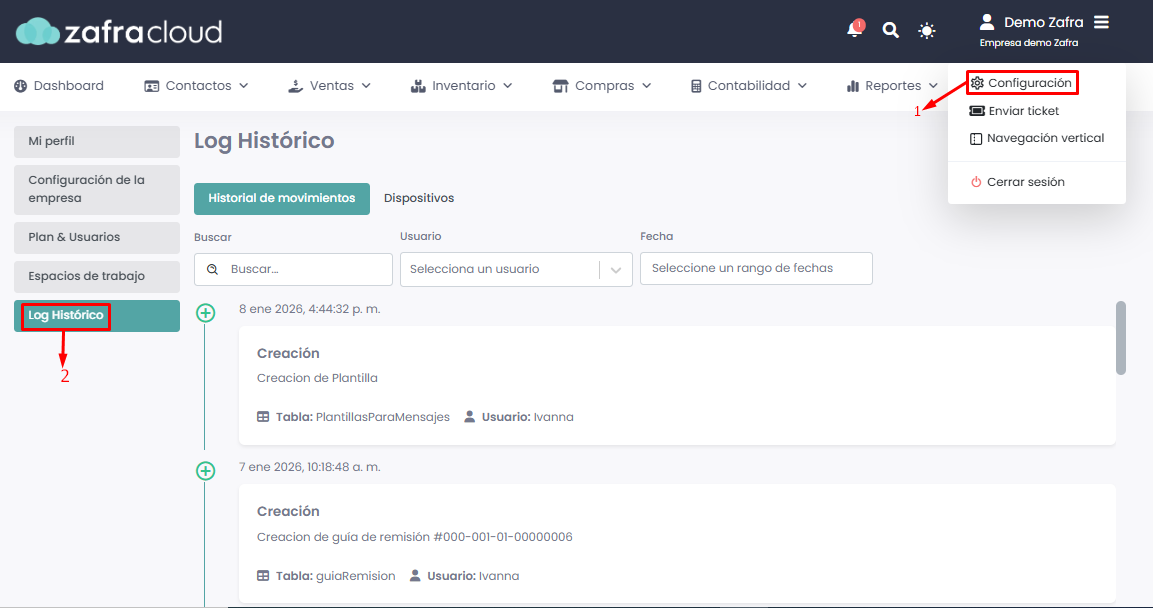
Task: Click the zafracloud logo
Action: click(119, 32)
